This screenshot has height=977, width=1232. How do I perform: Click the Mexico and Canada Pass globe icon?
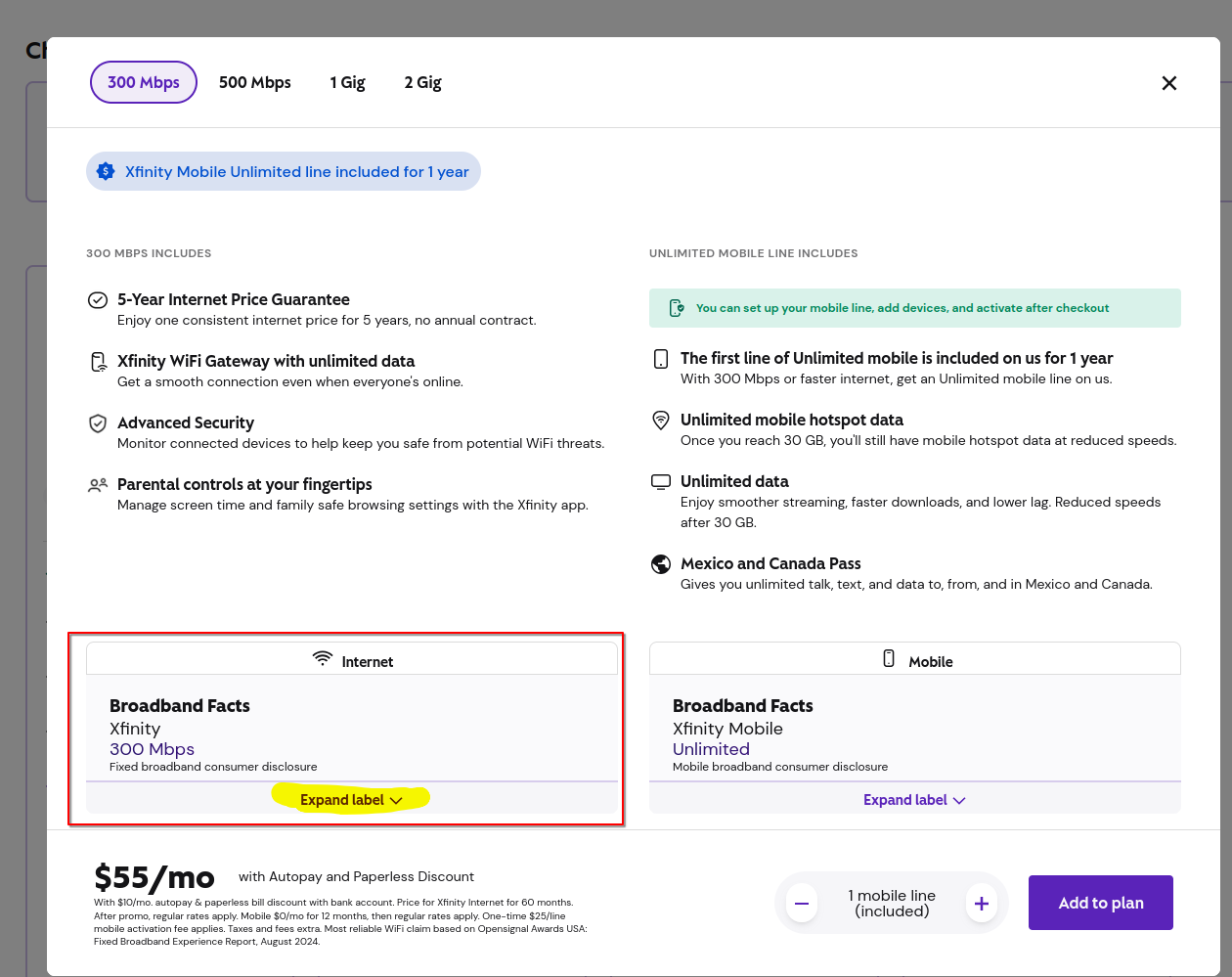(661, 564)
